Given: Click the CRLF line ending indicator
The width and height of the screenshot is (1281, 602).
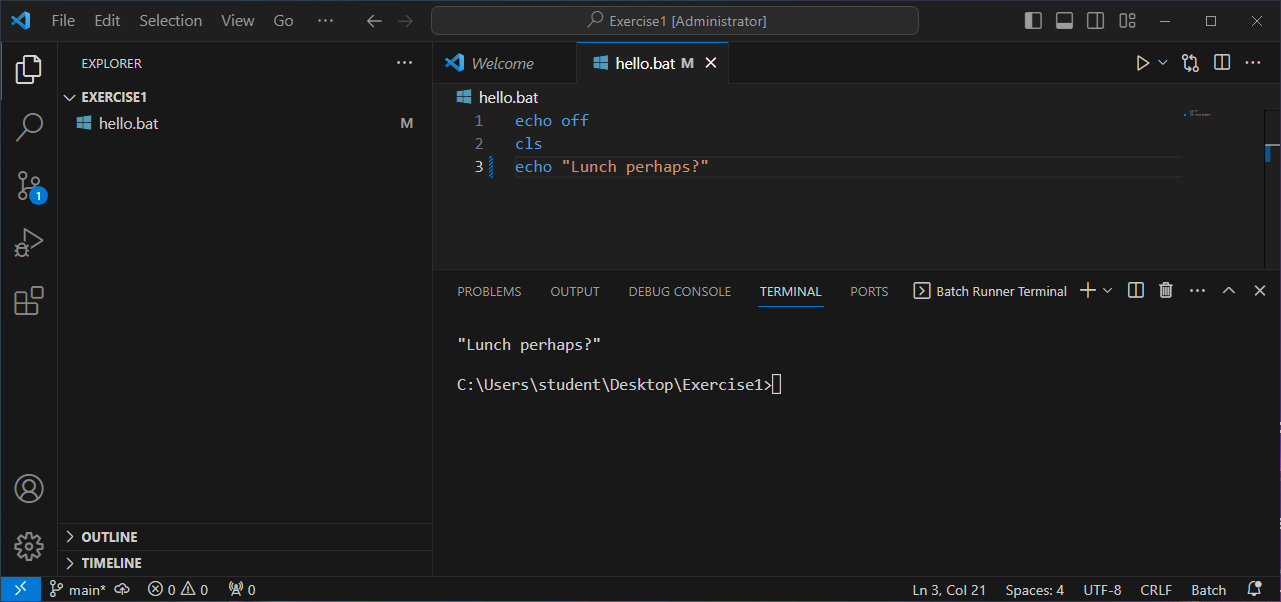Looking at the screenshot, I should pos(1156,590).
